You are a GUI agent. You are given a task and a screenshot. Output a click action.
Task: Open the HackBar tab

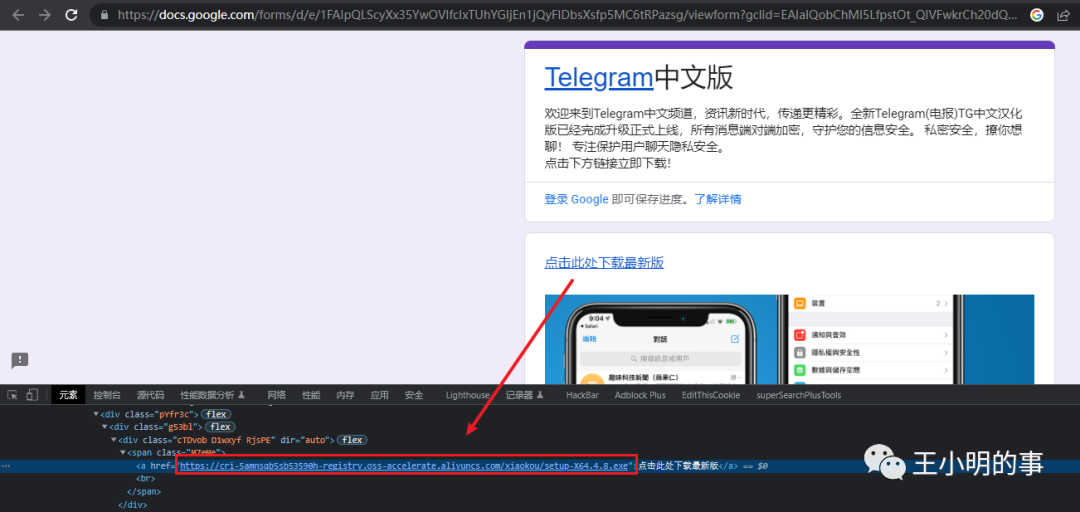(582, 395)
